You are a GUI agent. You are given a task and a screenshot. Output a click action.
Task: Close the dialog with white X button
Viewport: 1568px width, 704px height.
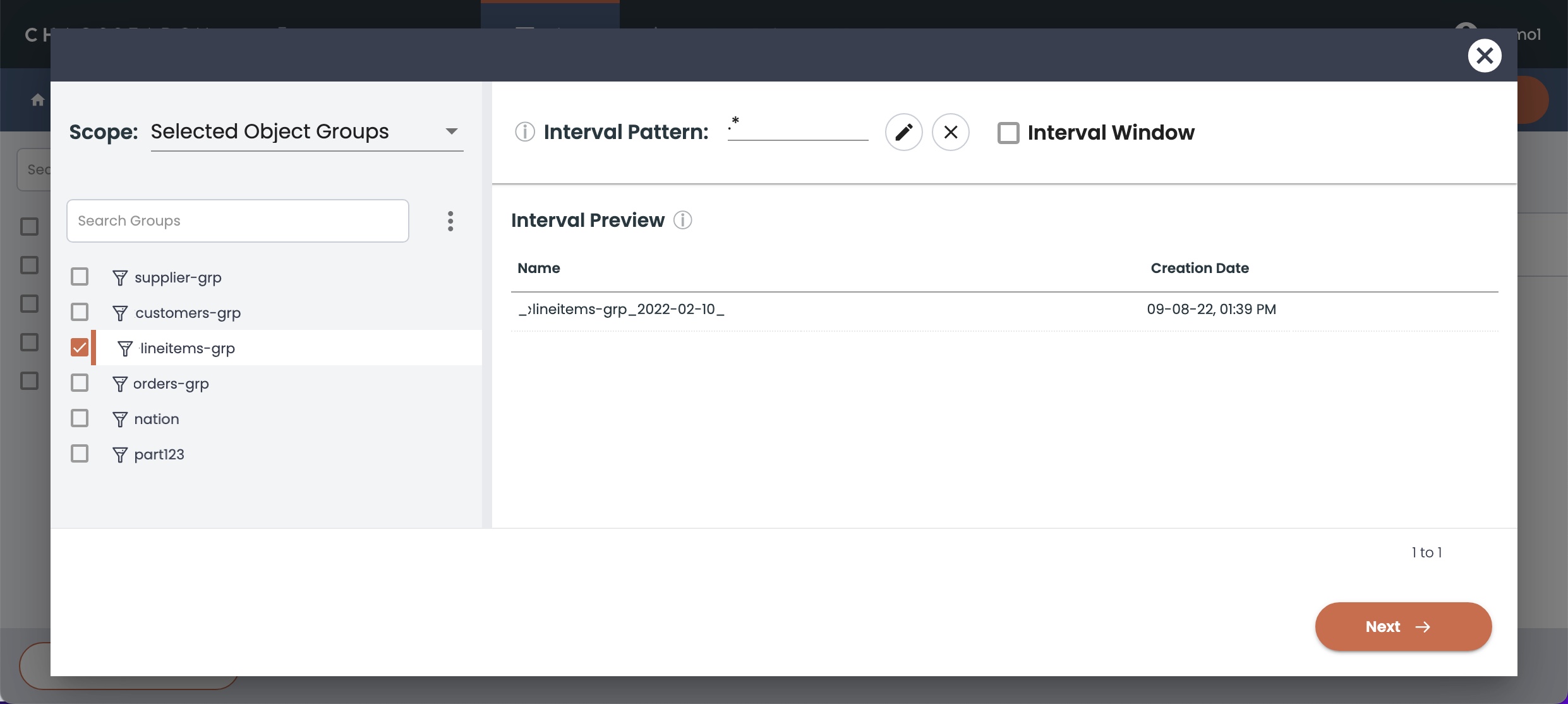[1484, 56]
